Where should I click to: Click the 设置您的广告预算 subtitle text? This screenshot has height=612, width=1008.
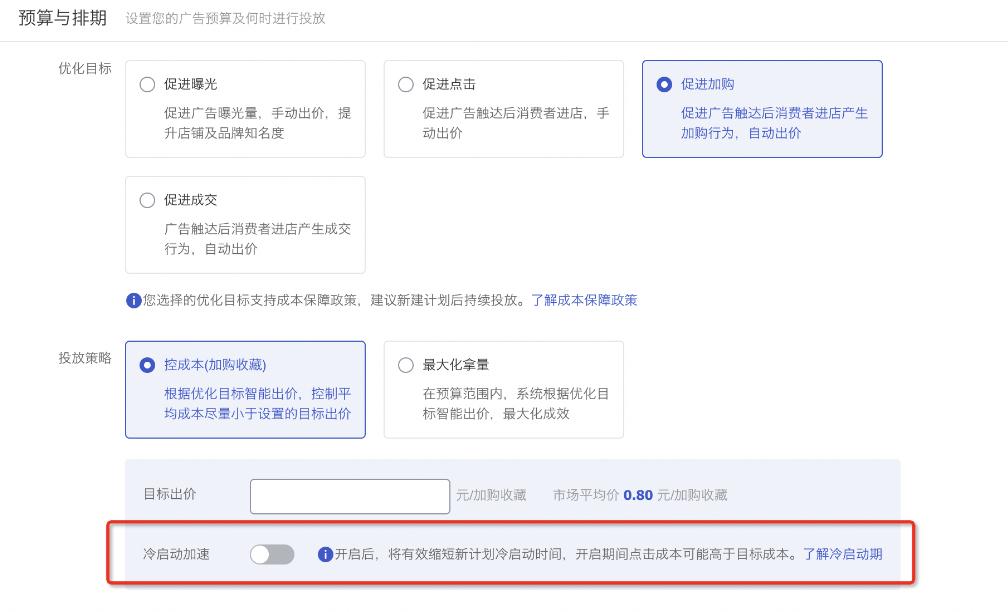tap(225, 18)
